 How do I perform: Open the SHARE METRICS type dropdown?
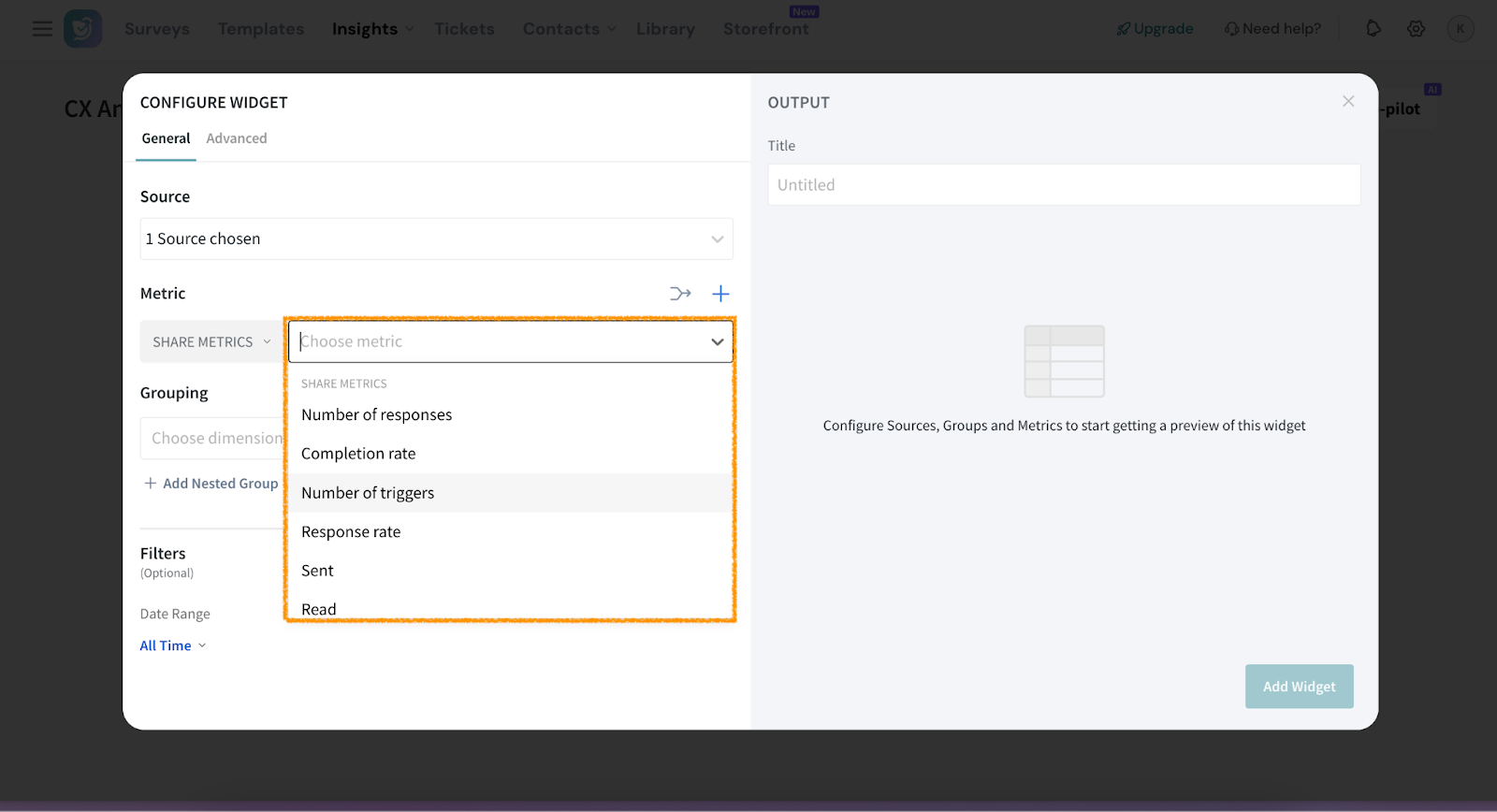coord(211,342)
